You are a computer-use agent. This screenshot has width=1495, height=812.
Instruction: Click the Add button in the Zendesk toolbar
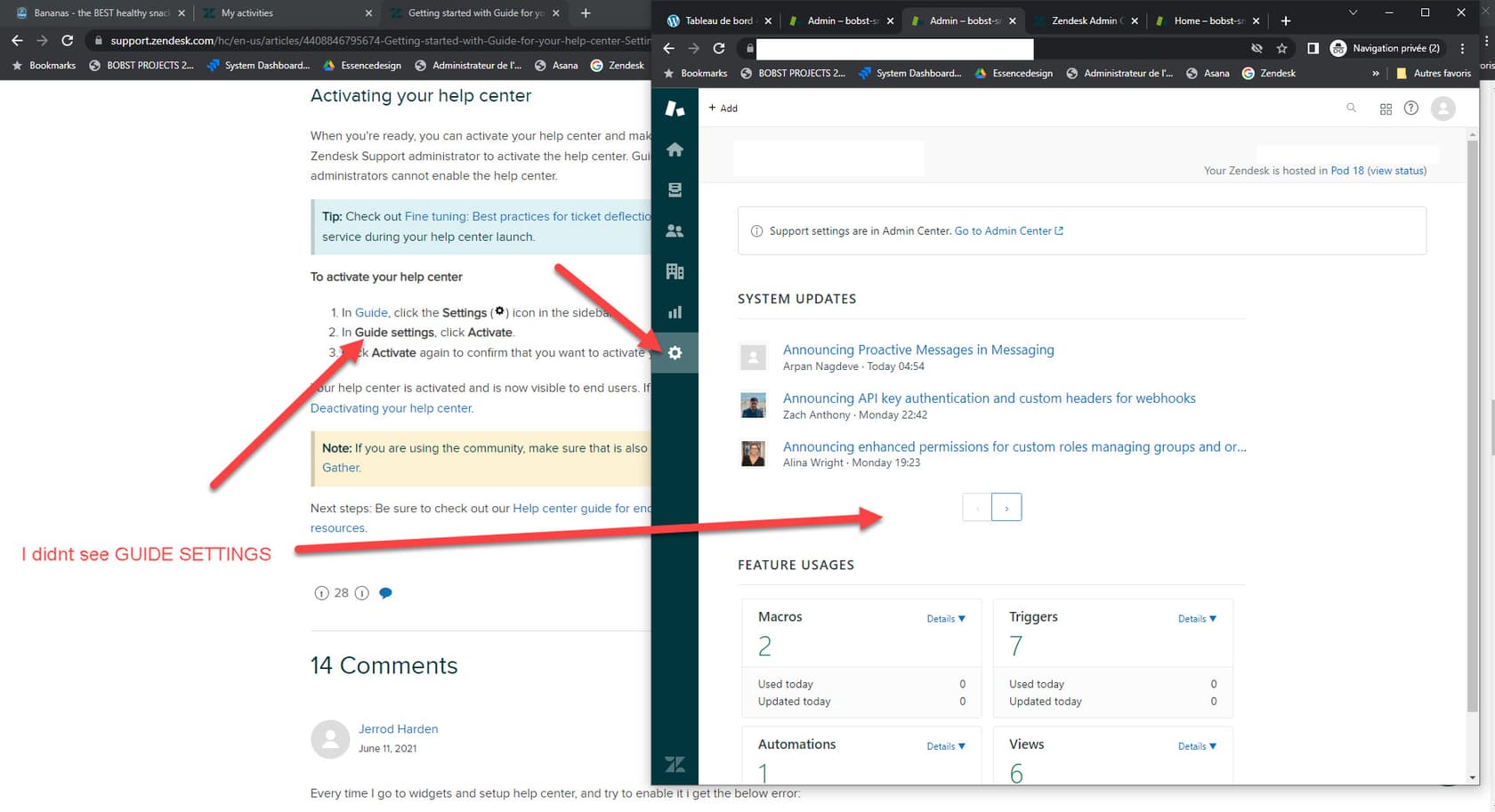pos(723,108)
